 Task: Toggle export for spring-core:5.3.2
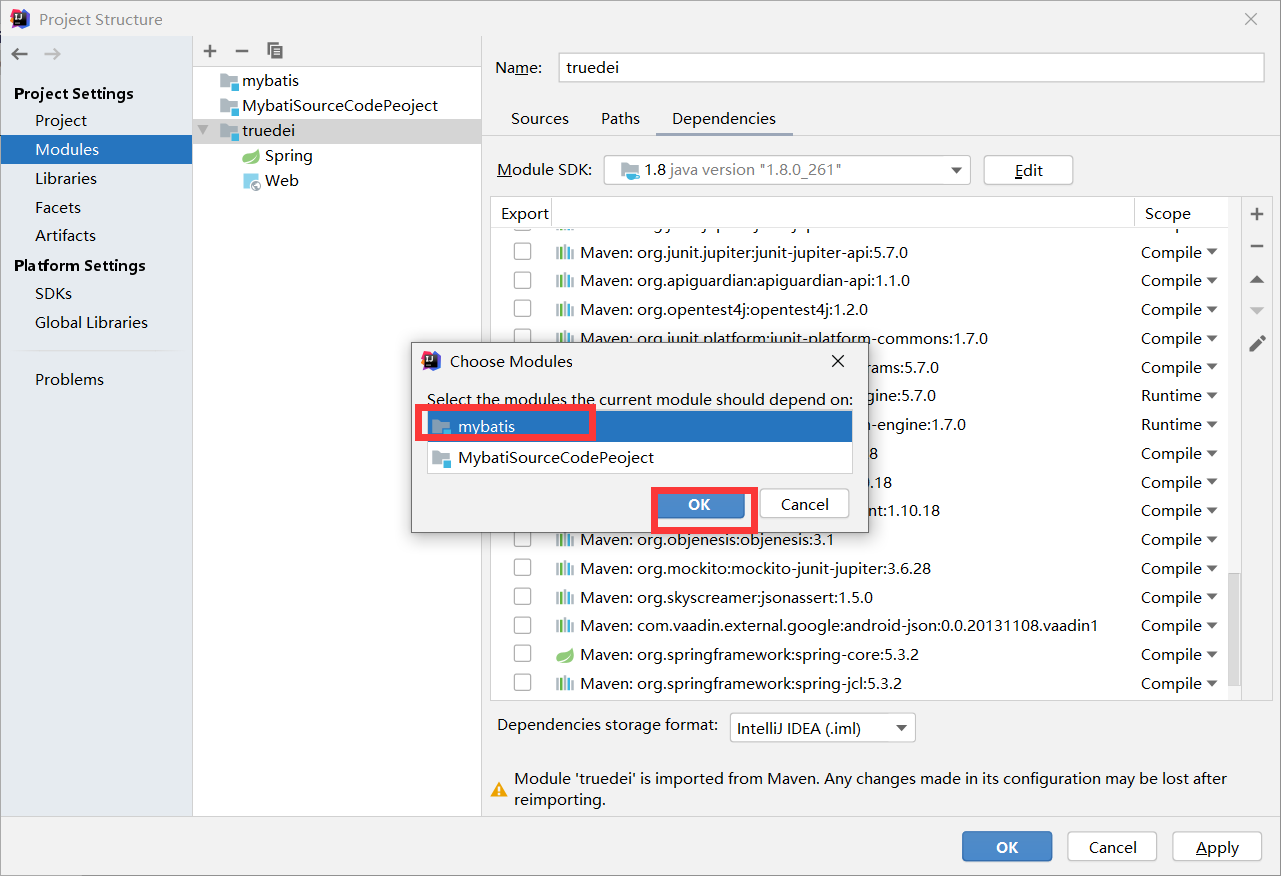coord(522,654)
